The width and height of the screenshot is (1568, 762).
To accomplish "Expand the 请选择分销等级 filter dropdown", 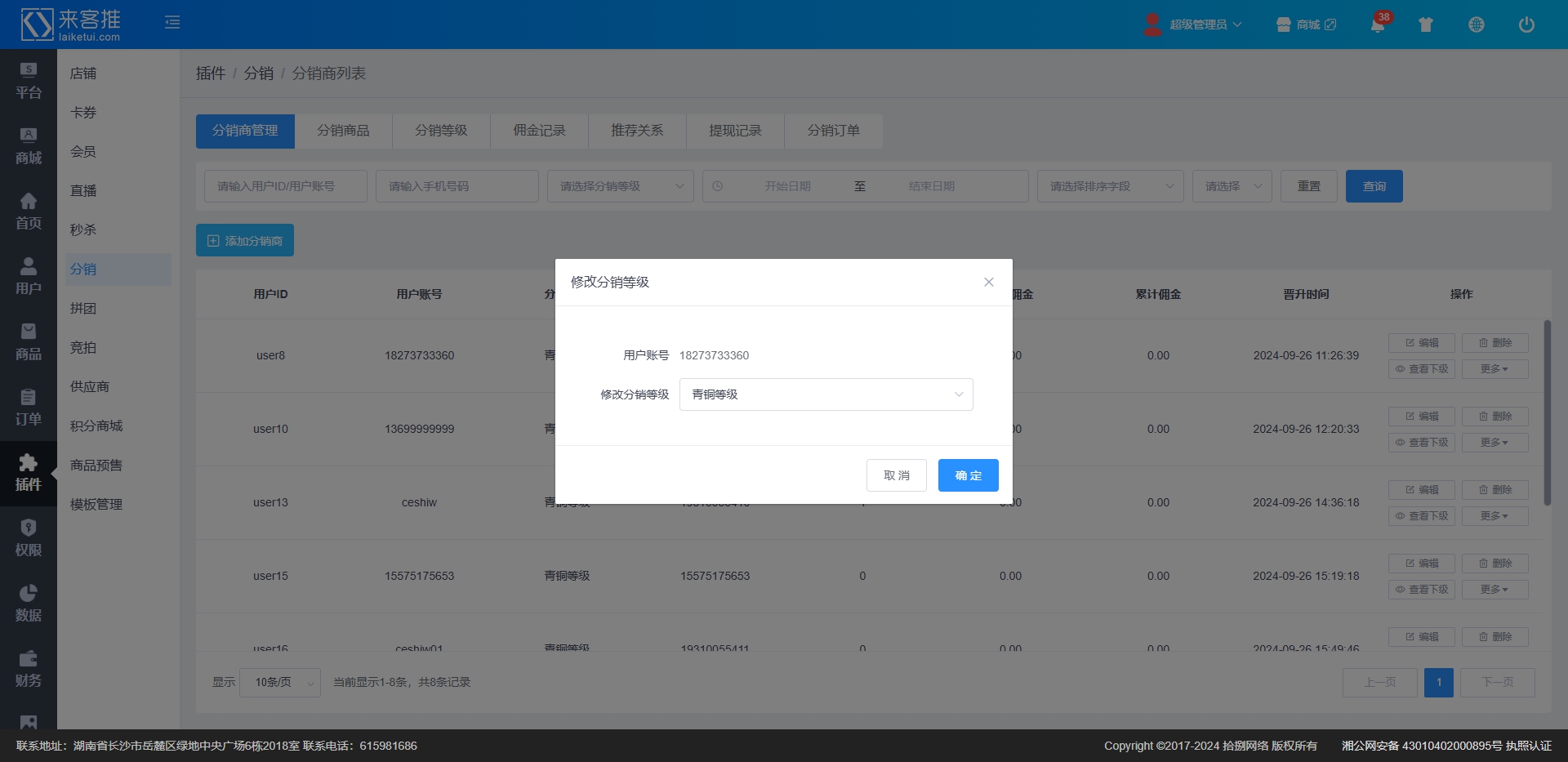I will point(620,186).
